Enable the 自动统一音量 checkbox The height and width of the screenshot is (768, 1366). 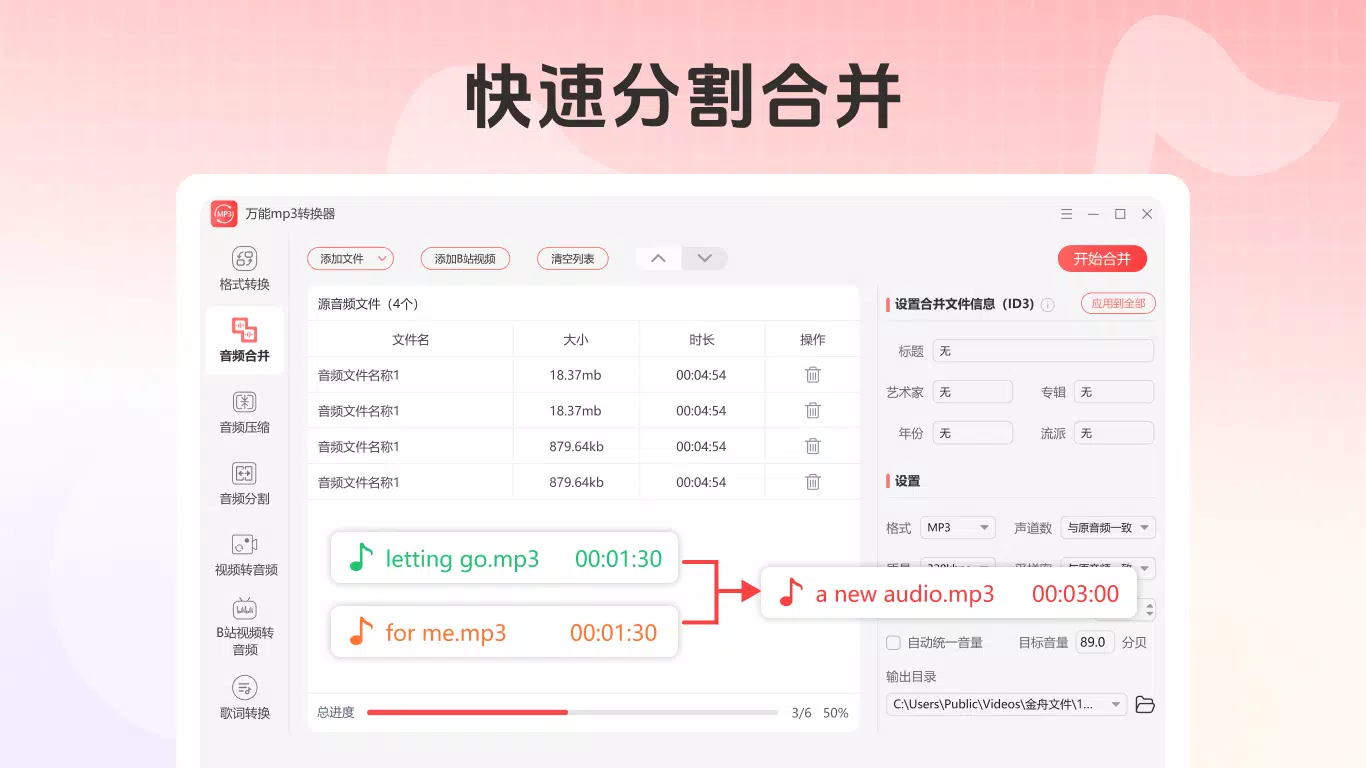894,643
